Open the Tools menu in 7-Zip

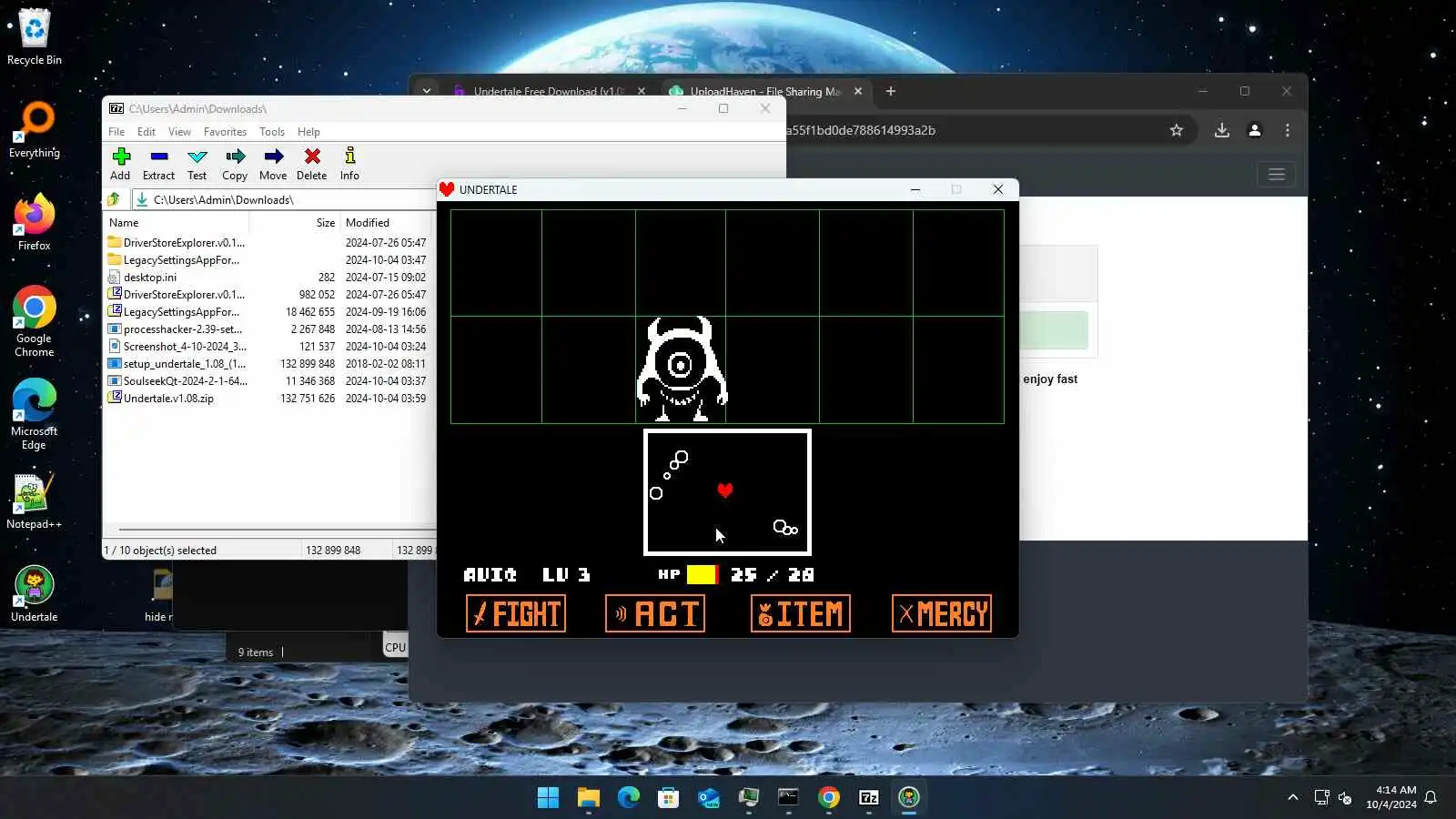272,132
